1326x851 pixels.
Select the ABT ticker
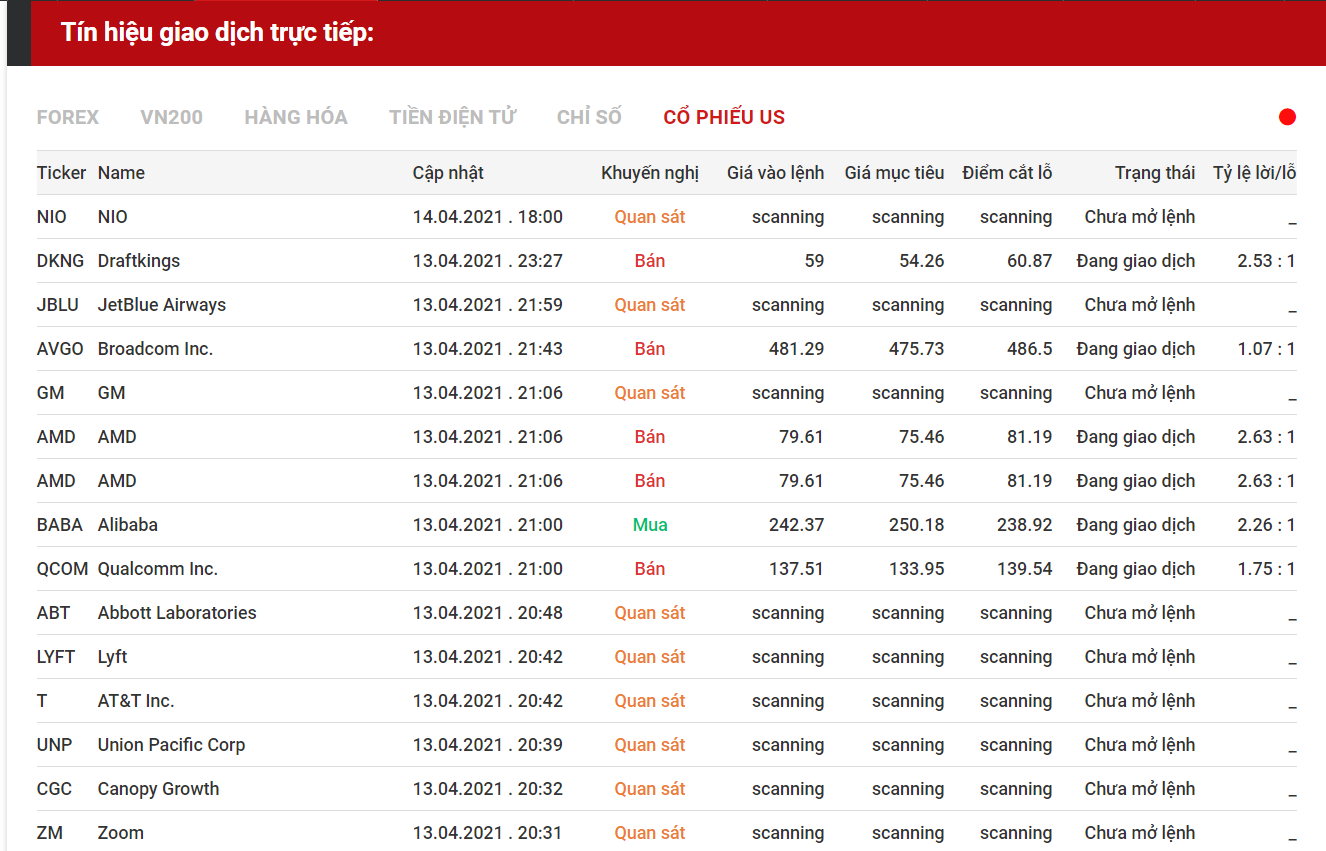pos(54,613)
